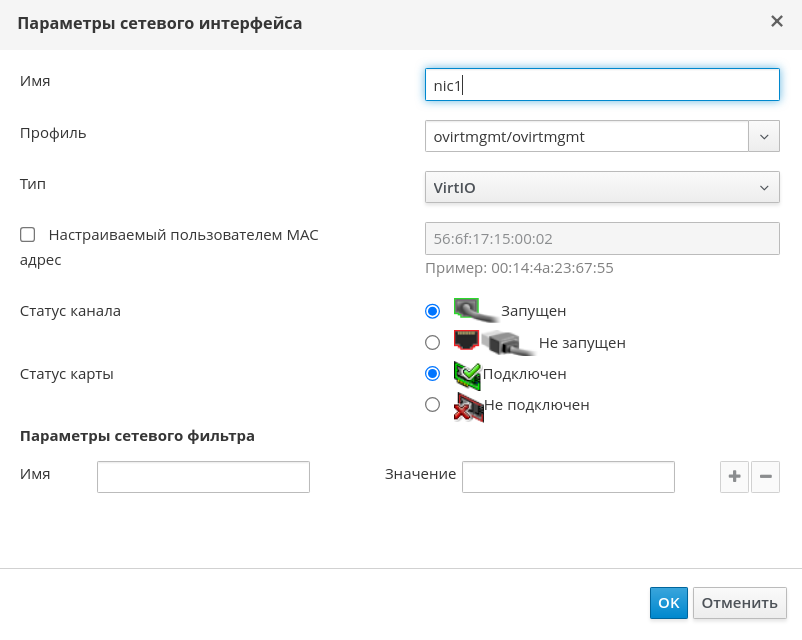
Task: Select the Не подключен radio button
Action: (x=432, y=405)
